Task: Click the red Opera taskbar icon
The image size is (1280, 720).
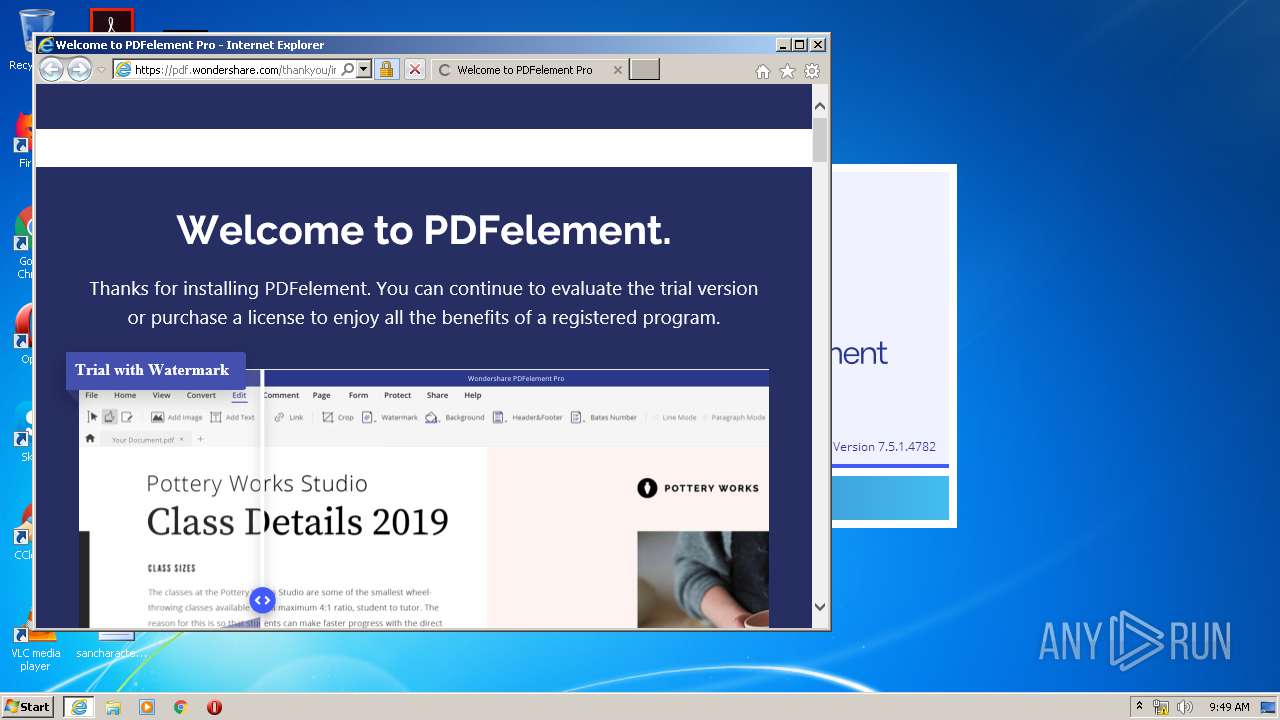Action: (214, 707)
